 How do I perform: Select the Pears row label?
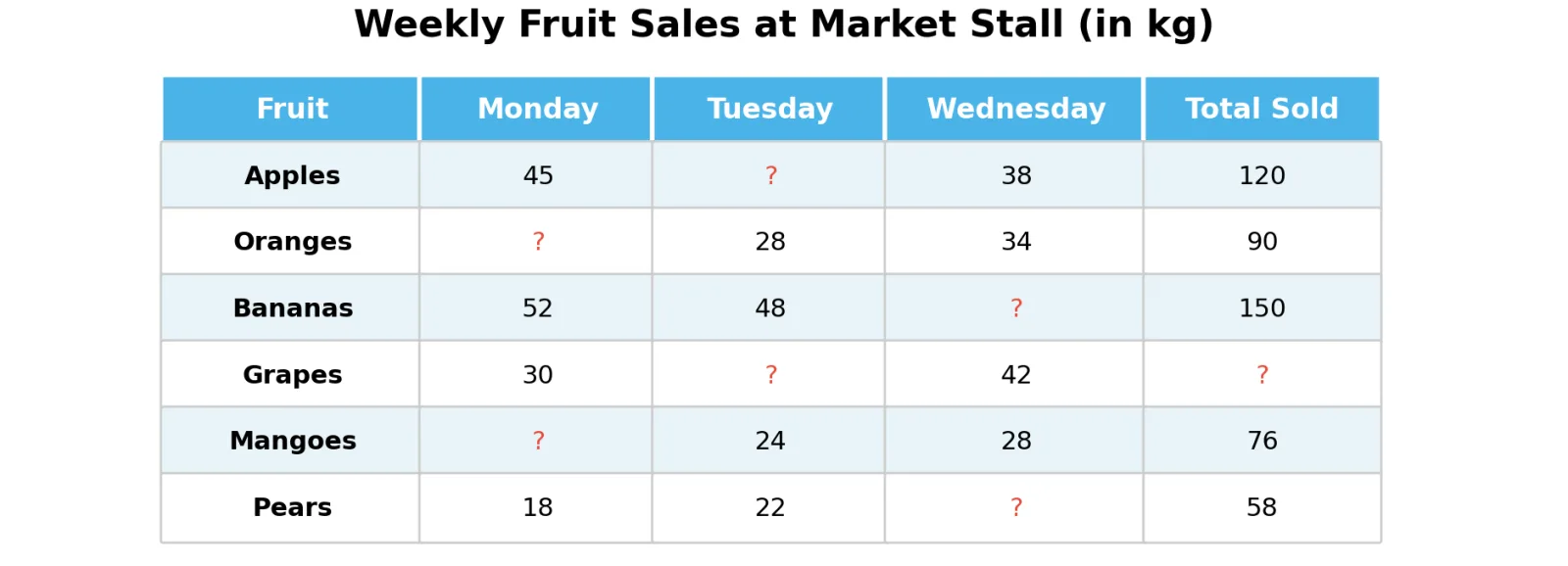[292, 507]
